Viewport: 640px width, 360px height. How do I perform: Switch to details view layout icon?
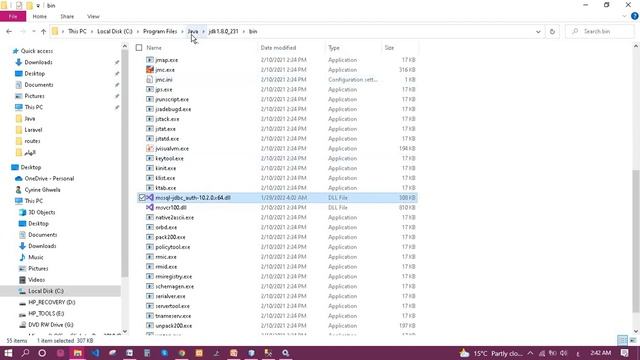coord(622,340)
